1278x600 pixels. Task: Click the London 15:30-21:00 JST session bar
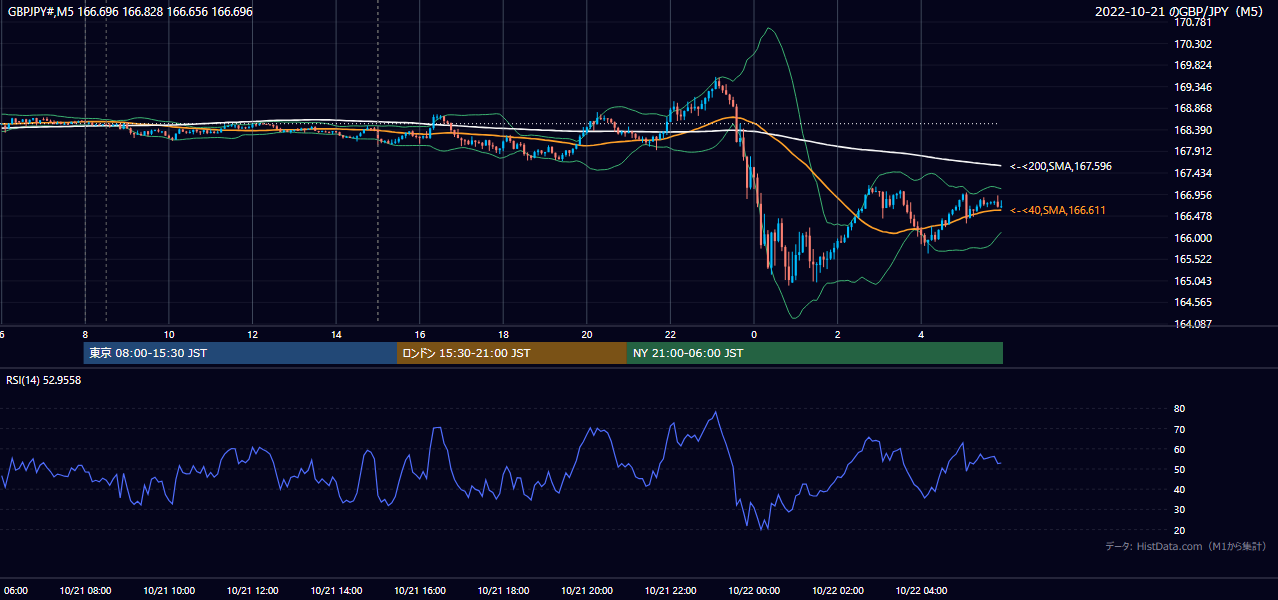512,353
